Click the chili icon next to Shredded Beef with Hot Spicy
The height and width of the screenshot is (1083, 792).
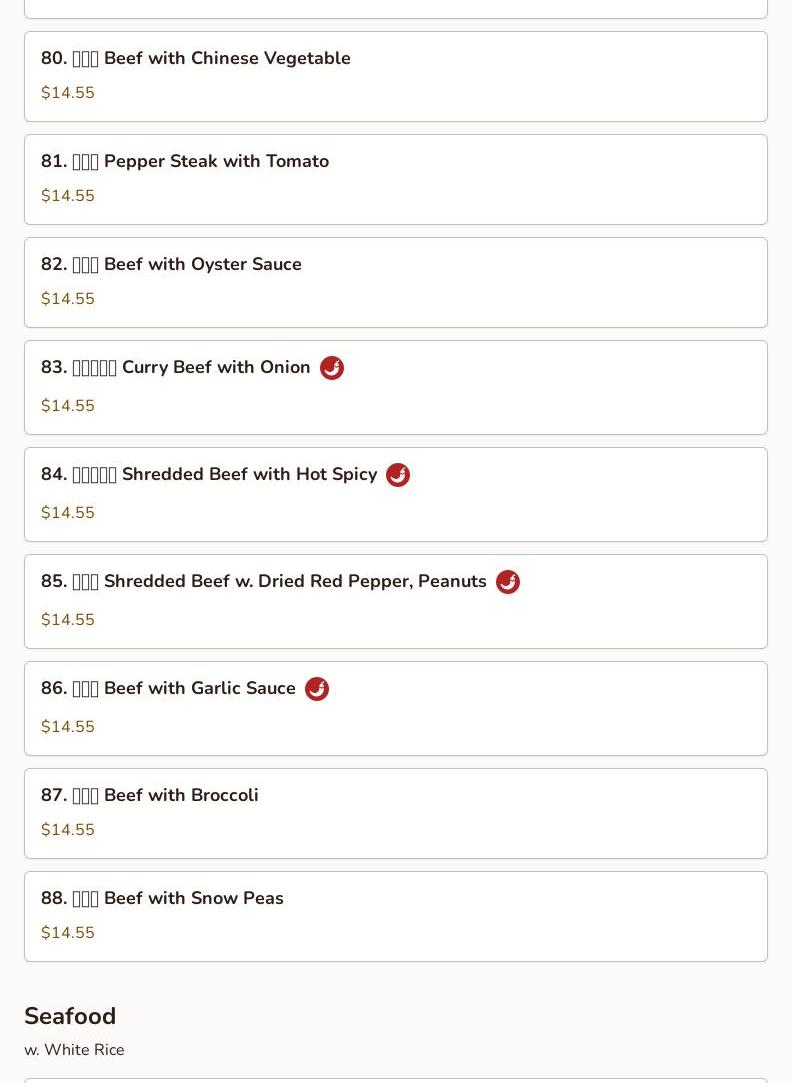point(398,475)
